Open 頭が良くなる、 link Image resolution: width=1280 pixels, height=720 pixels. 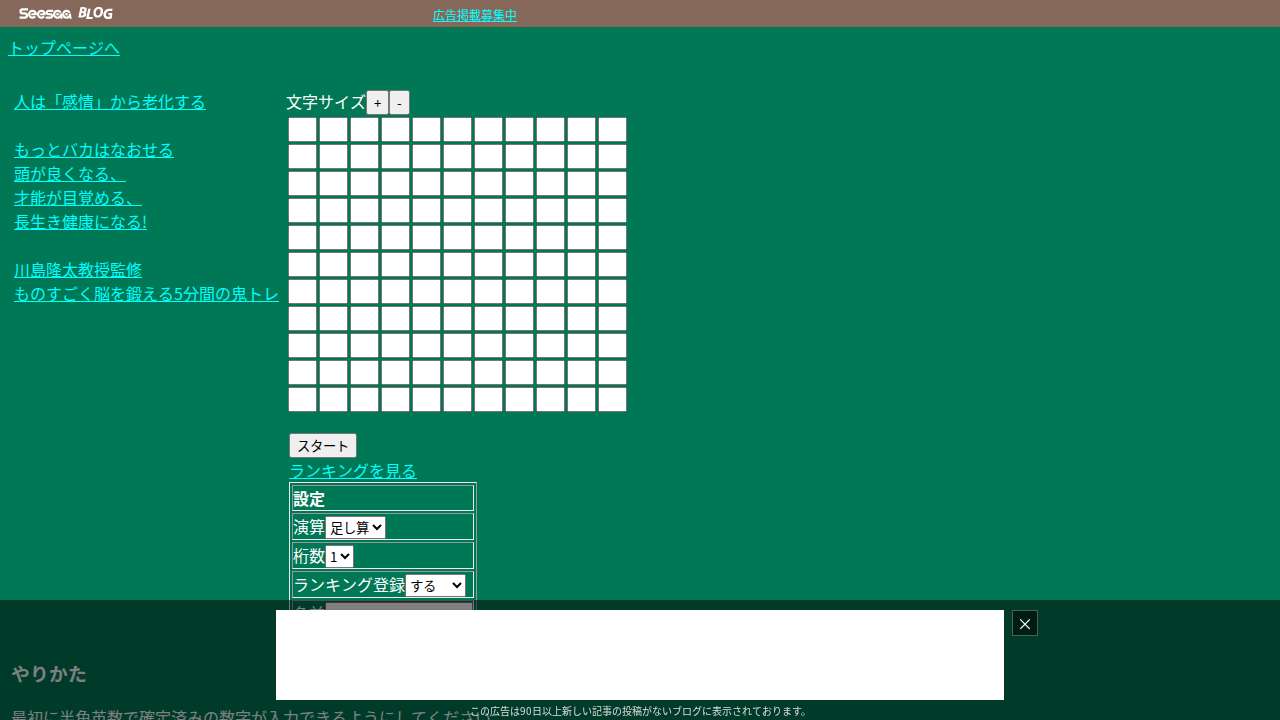pos(70,174)
